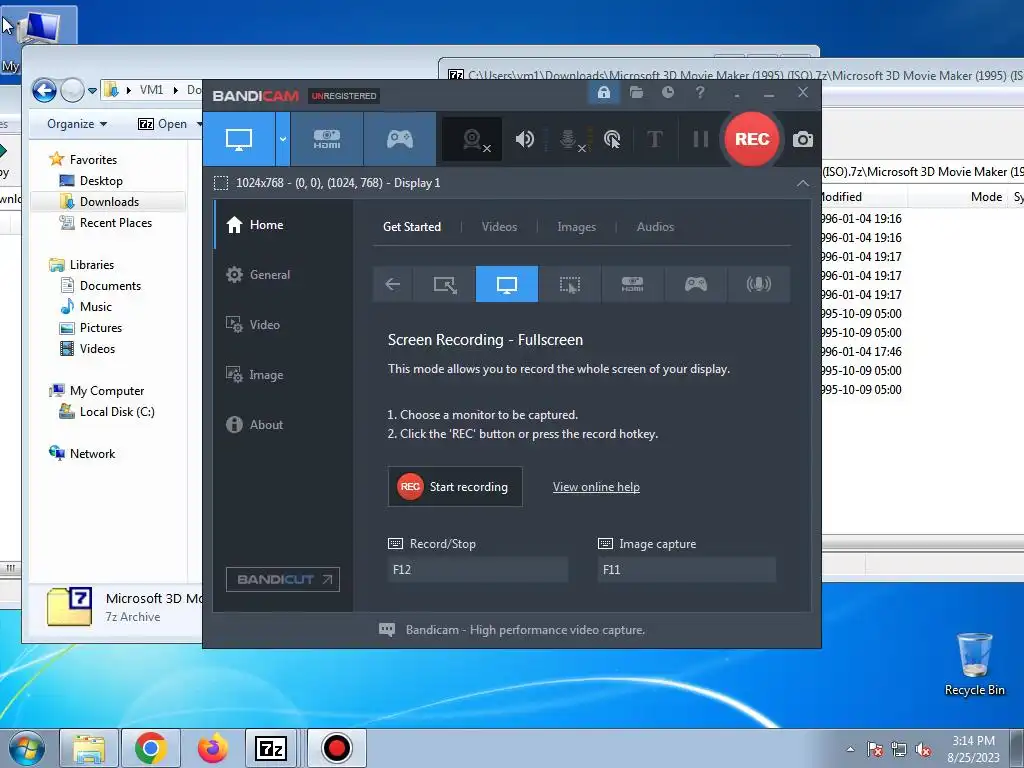Toggle the mouse click effect icon
Screen dimensions: 1024x768
click(612, 139)
